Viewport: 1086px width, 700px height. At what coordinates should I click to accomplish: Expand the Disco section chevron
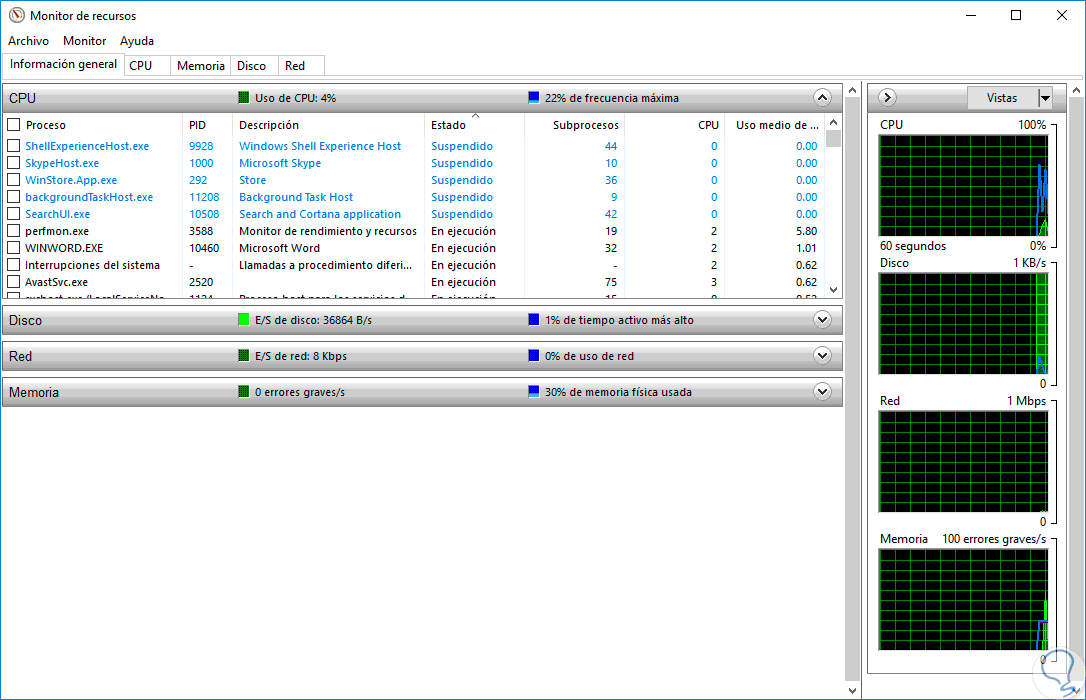822,320
